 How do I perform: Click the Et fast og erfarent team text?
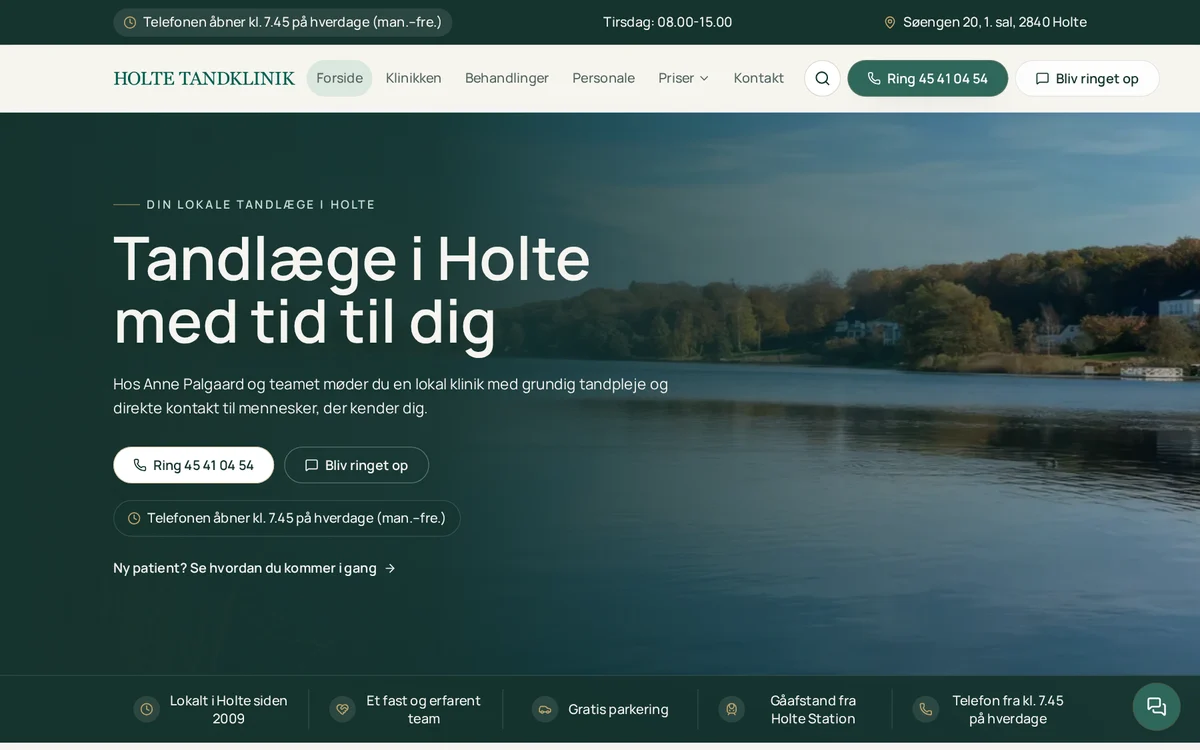424,709
